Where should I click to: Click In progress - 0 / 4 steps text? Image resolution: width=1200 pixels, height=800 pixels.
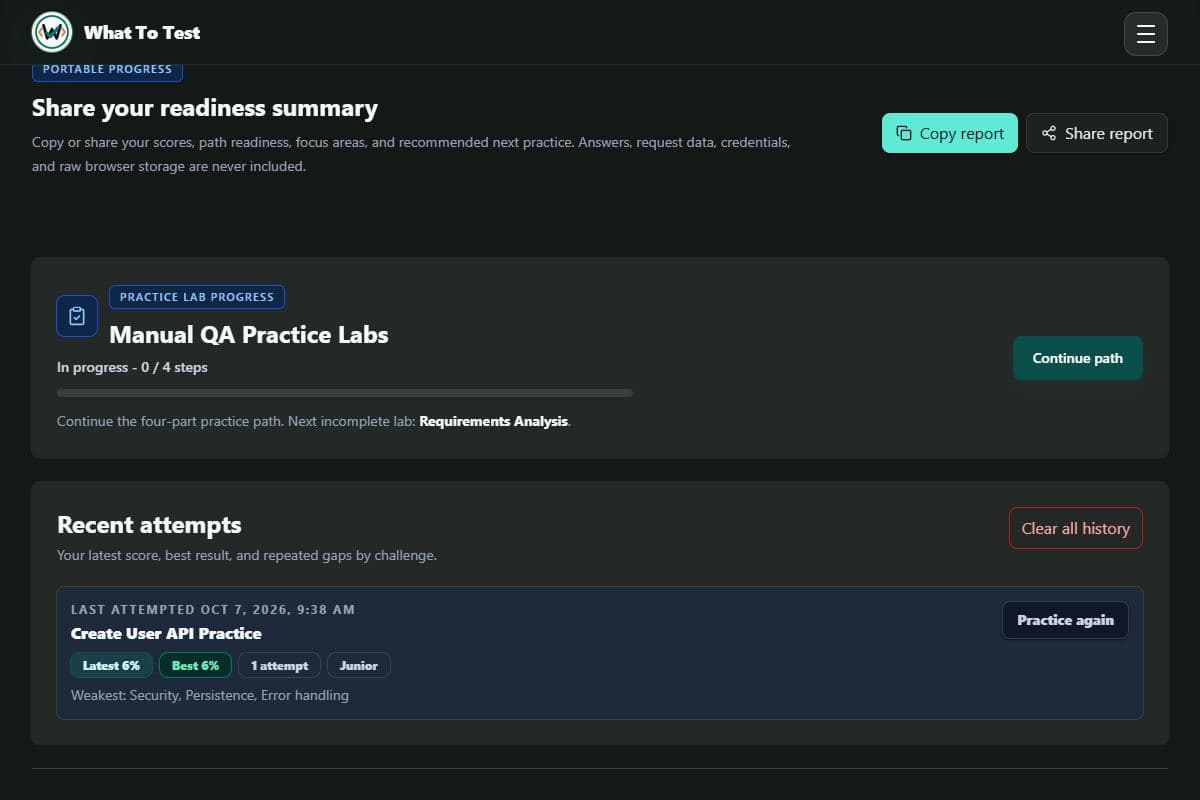click(132, 367)
